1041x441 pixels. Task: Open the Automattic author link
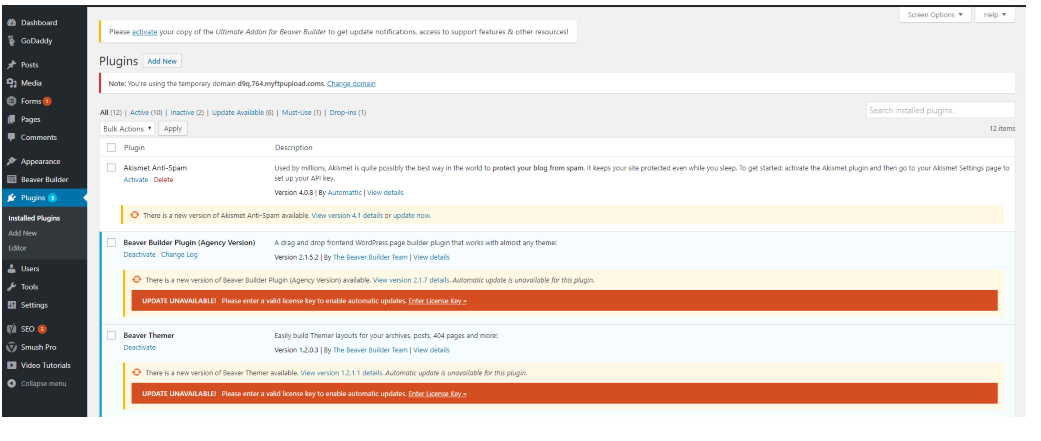345,193
